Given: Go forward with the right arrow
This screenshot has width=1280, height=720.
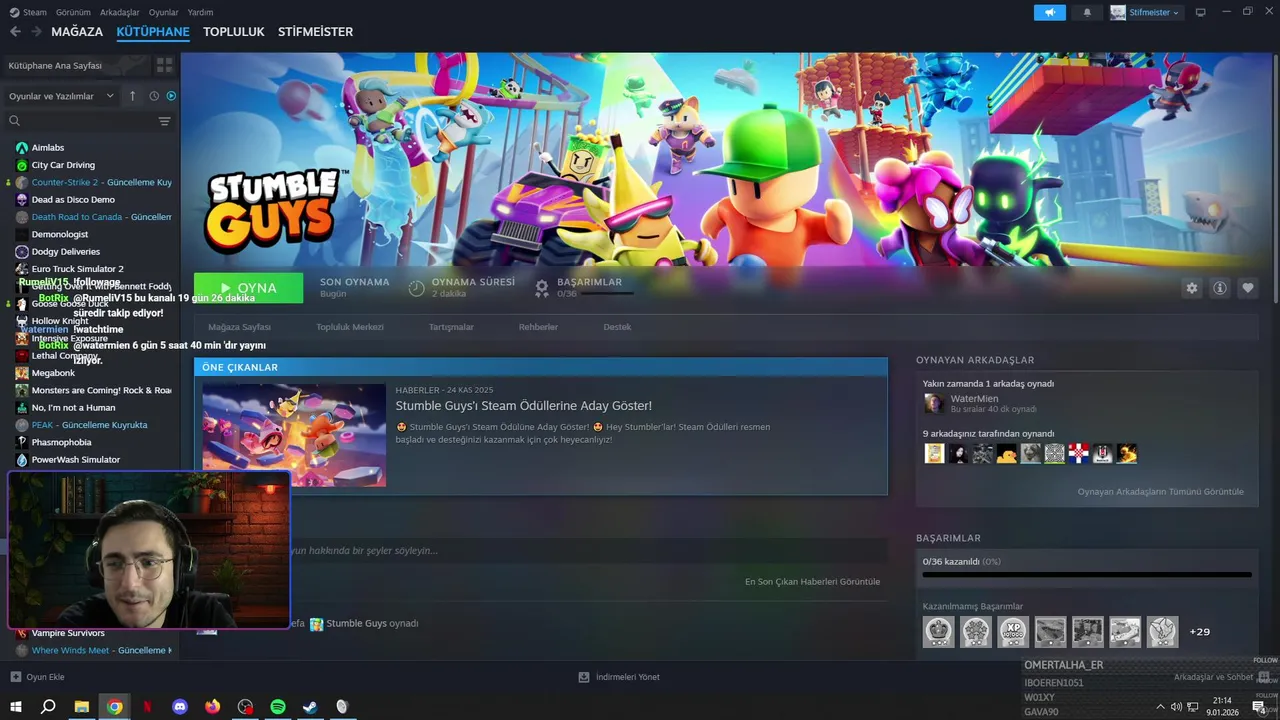Looking at the screenshot, I should tap(36, 32).
